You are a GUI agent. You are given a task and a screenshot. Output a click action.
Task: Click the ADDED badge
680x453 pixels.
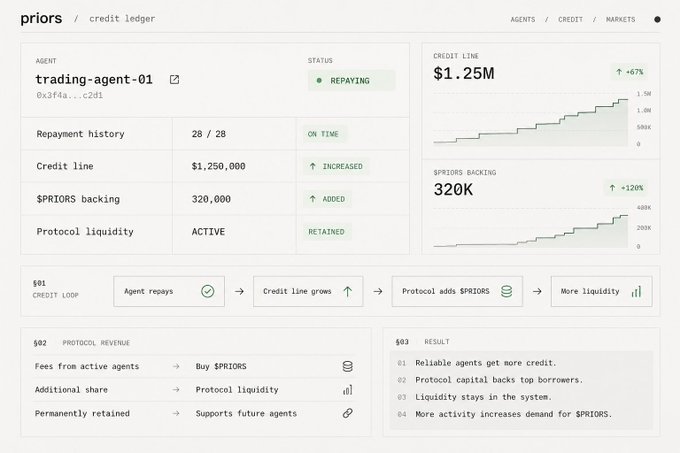(x=327, y=199)
